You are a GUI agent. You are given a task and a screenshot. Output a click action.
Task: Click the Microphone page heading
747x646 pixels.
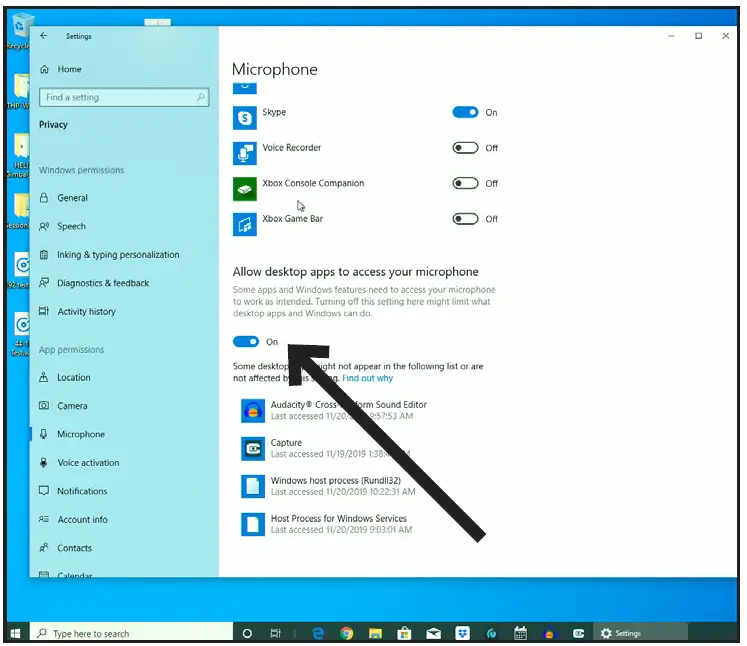(275, 70)
